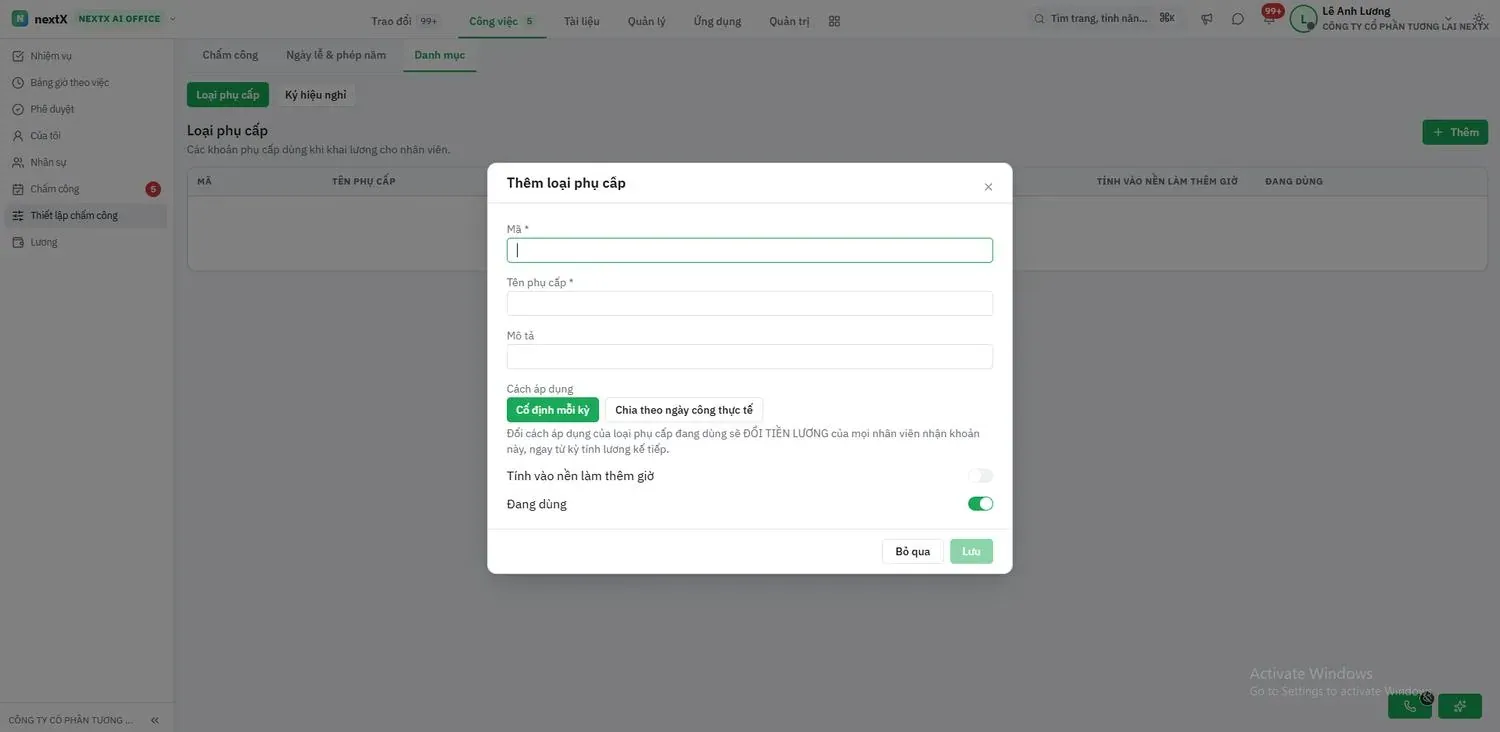
Task: Click into the Mô tả field
Action: coord(750,357)
